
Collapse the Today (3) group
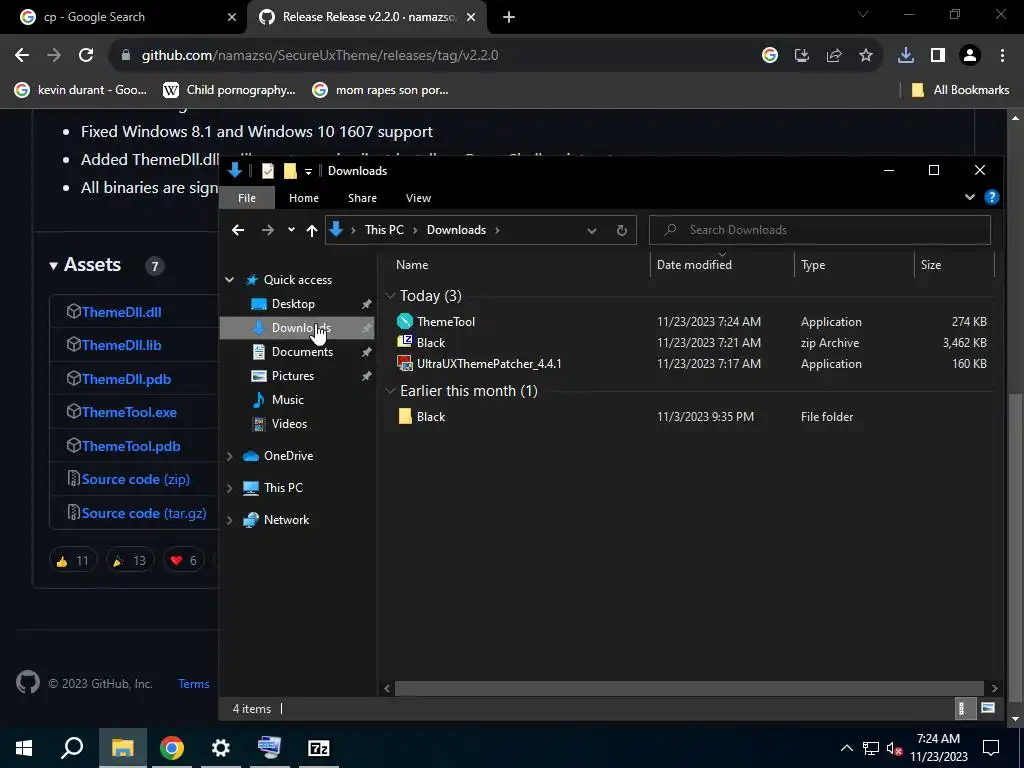tap(390, 296)
